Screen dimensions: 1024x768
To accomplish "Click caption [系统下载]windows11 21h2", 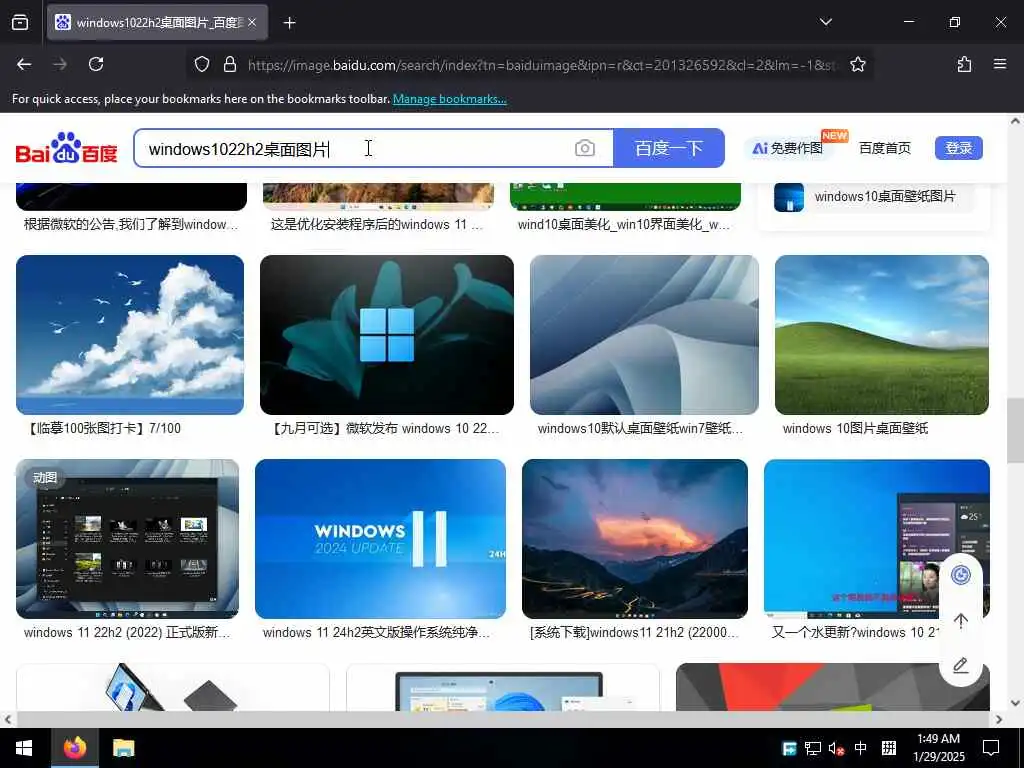I will (x=634, y=633).
